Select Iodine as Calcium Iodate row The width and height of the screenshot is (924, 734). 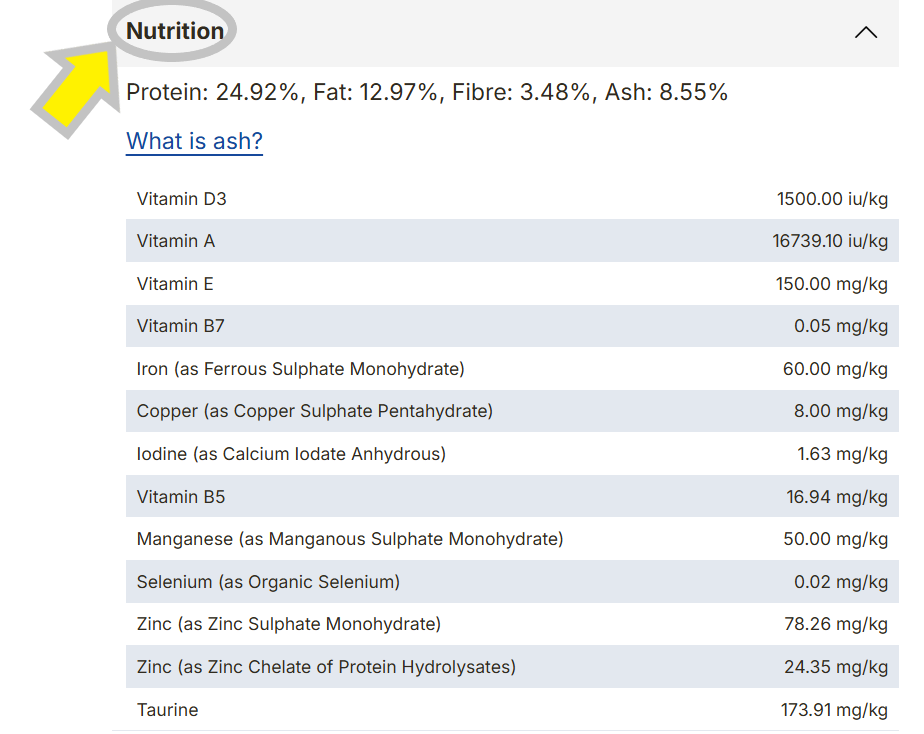tap(512, 454)
